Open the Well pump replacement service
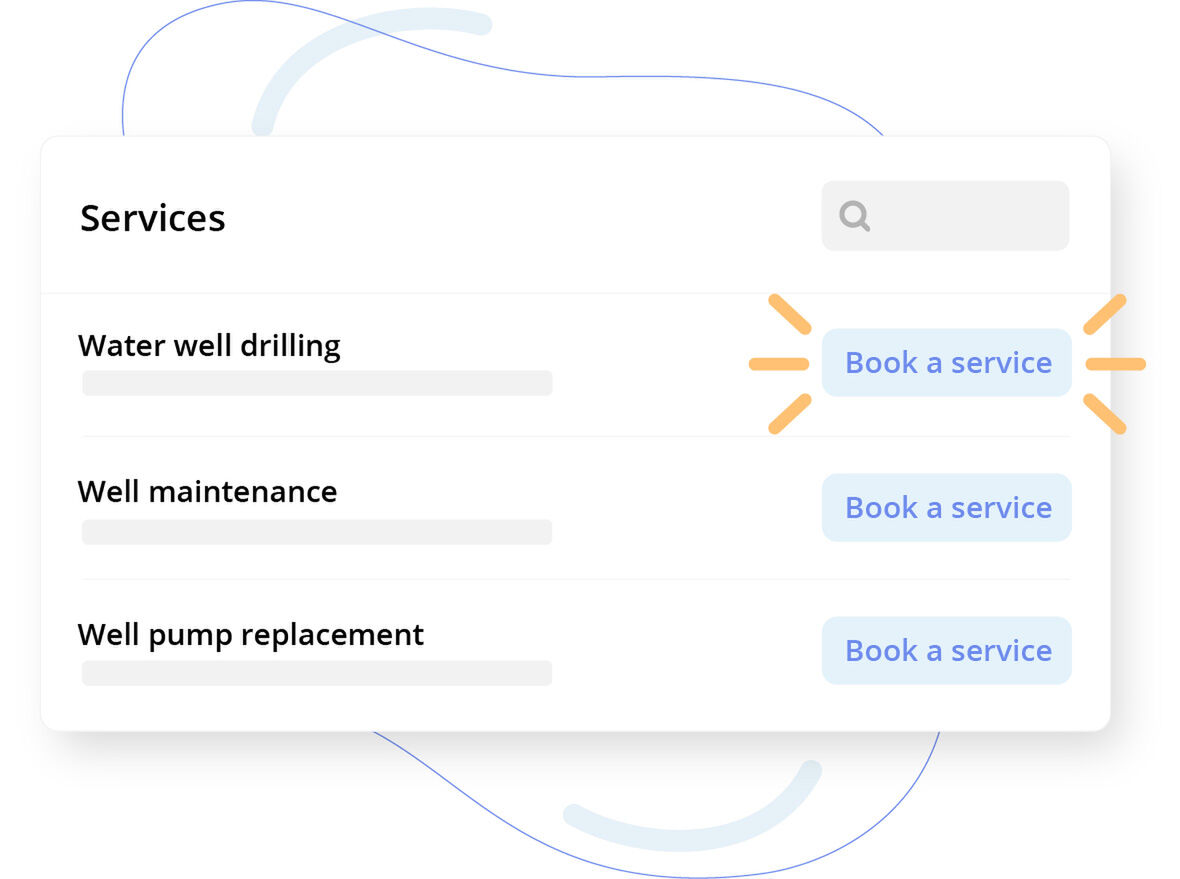The image size is (1180, 879). click(x=251, y=635)
